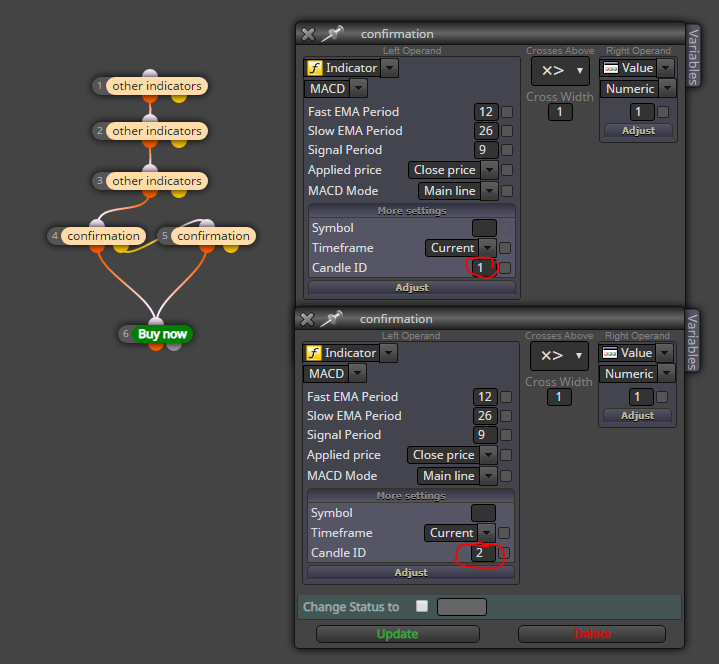
Task: Toggle Signal Period checkbox in upper panel
Action: pyautogui.click(x=507, y=150)
